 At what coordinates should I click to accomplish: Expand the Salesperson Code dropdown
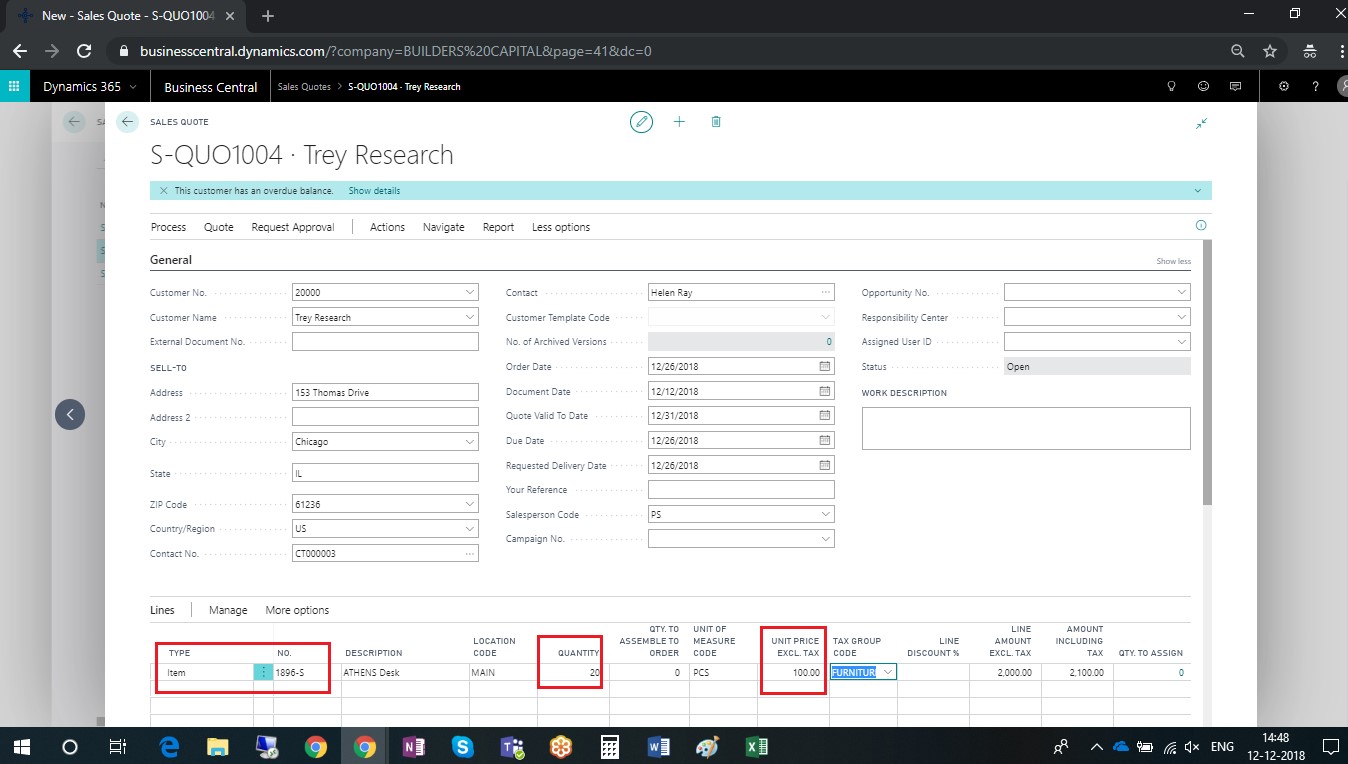826,515
